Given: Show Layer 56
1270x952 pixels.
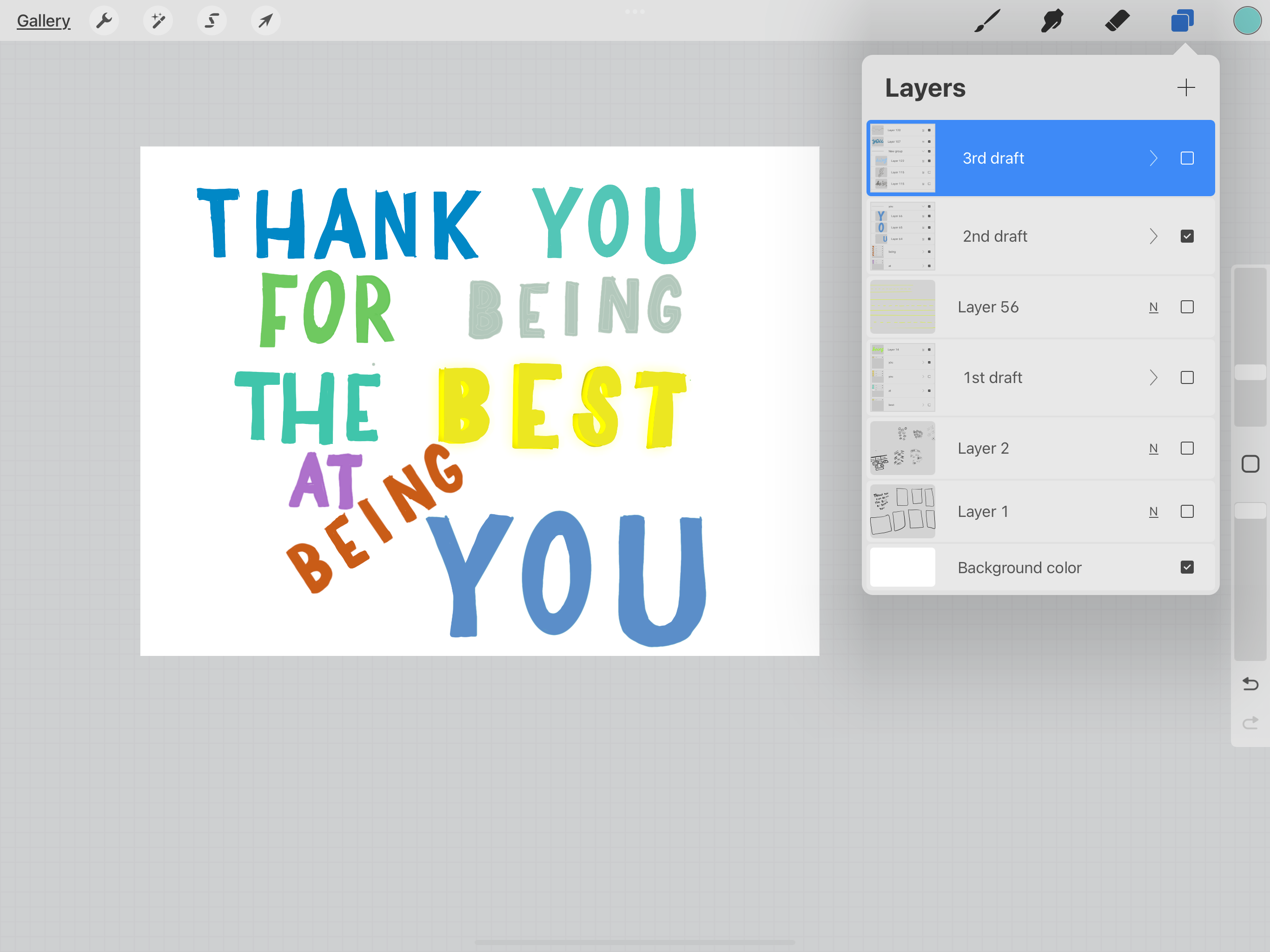Looking at the screenshot, I should point(1187,307).
